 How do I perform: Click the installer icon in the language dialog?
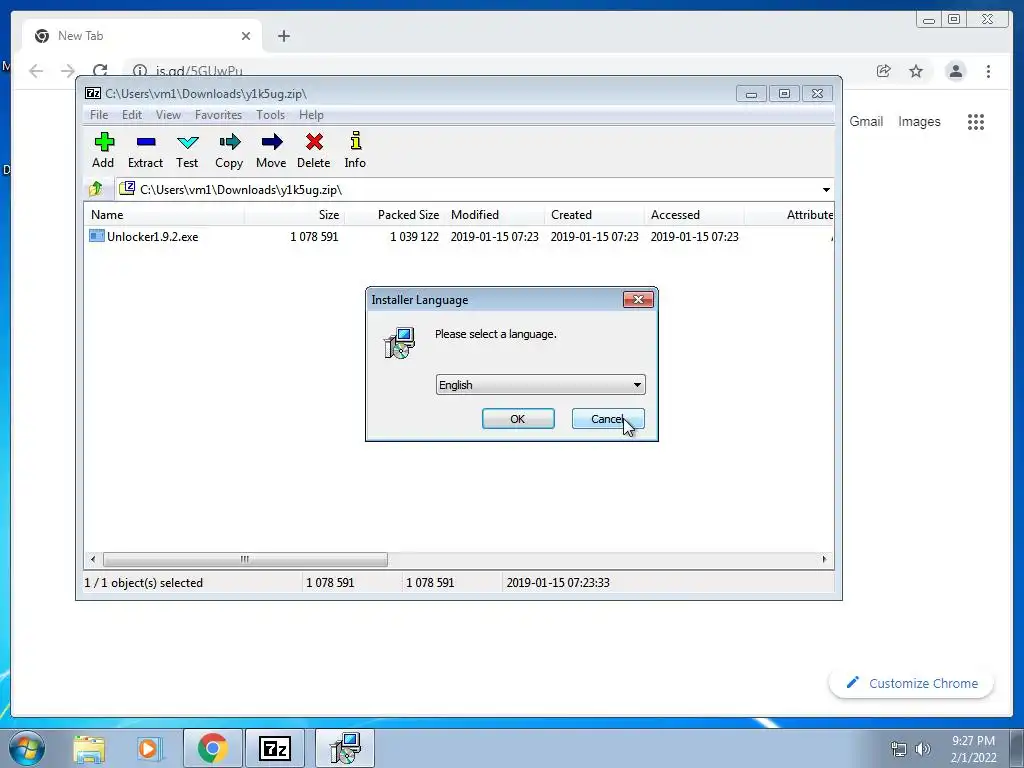(x=399, y=343)
